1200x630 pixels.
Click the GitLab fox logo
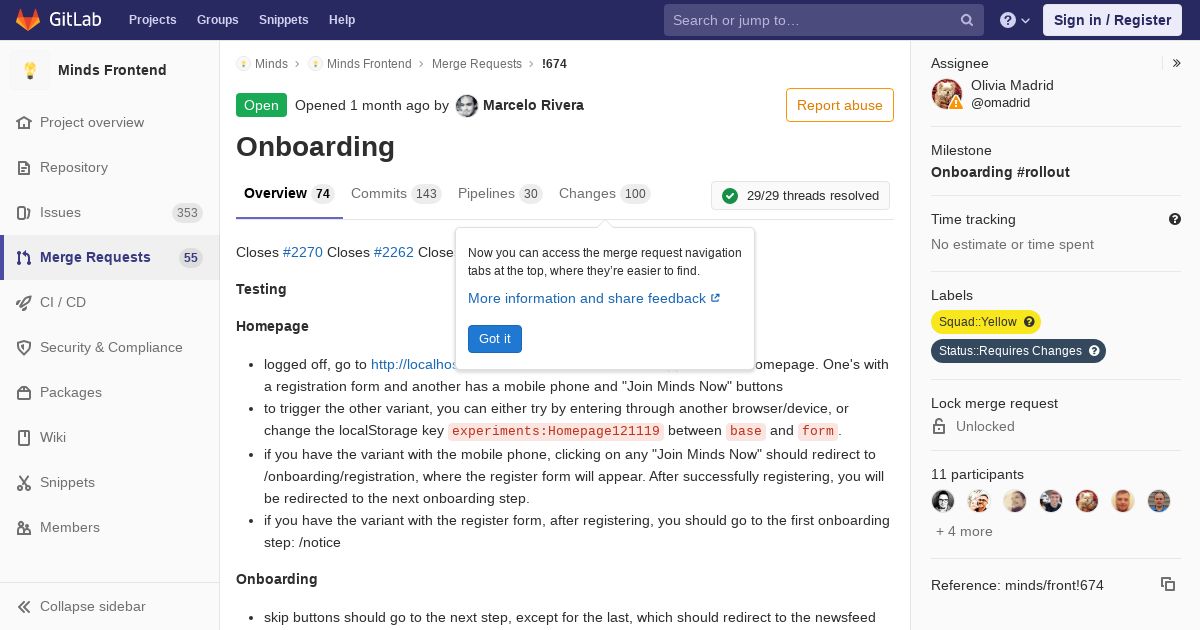tap(28, 19)
